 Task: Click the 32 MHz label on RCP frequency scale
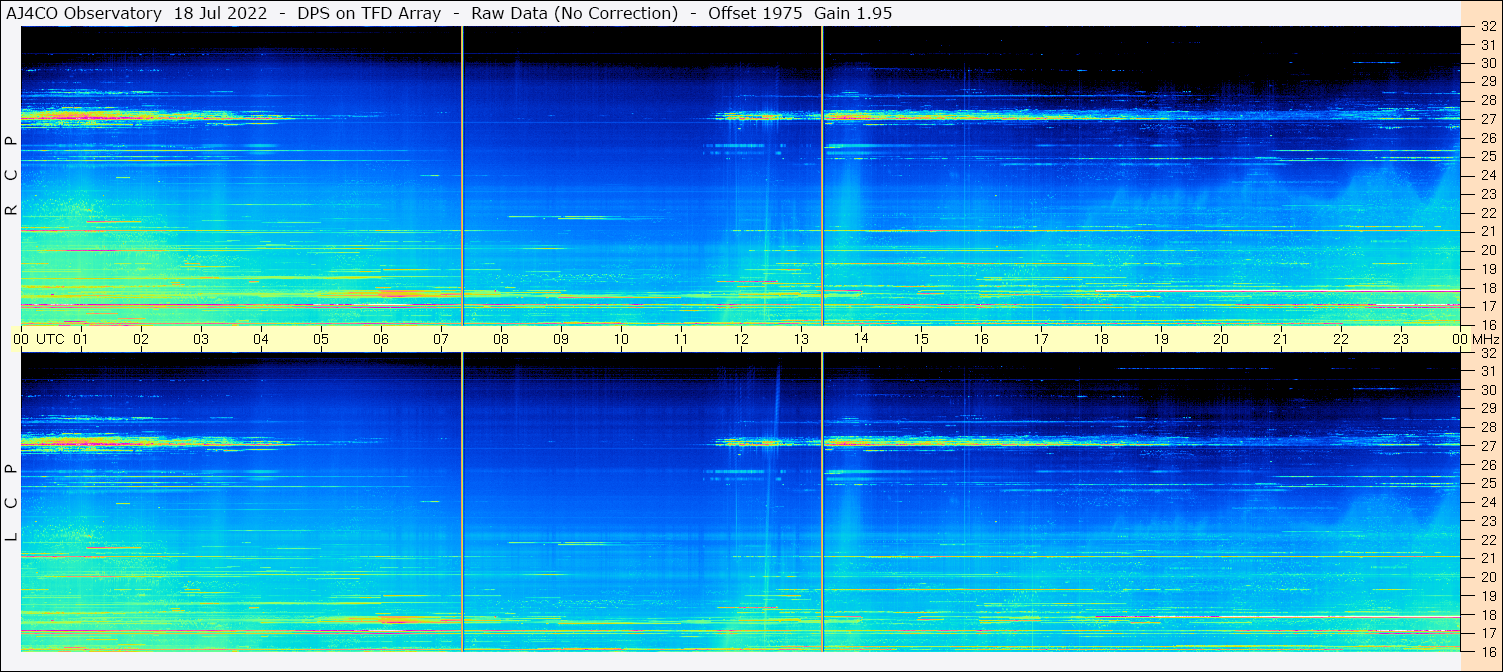point(1488,26)
